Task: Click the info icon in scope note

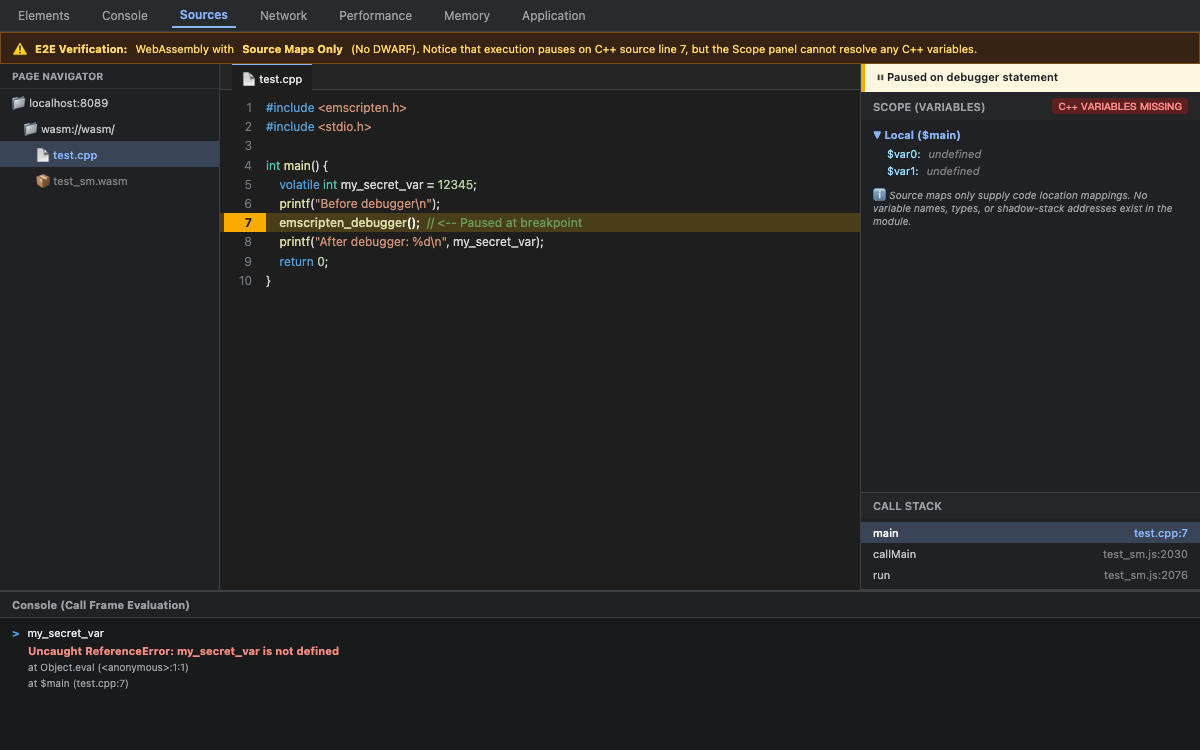Action: click(x=880, y=195)
